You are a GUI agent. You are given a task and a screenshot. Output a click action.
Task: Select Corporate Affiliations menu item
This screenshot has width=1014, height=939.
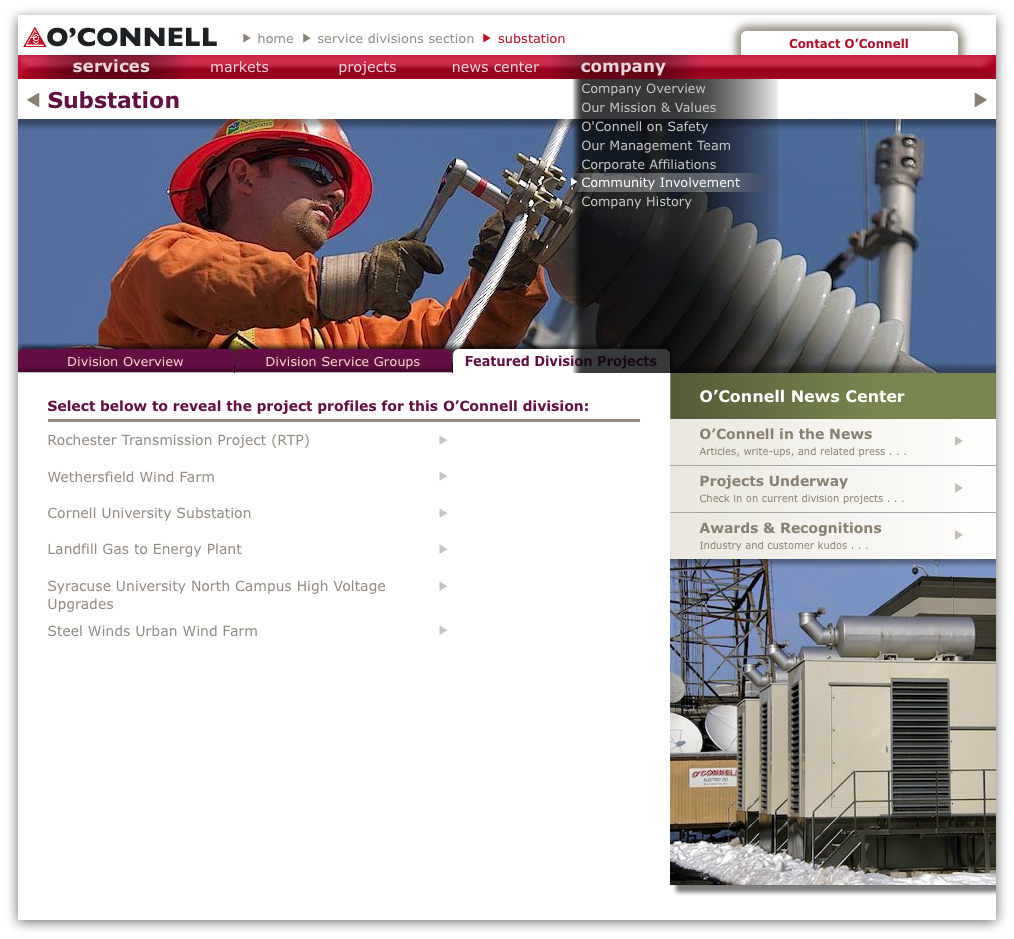649,165
